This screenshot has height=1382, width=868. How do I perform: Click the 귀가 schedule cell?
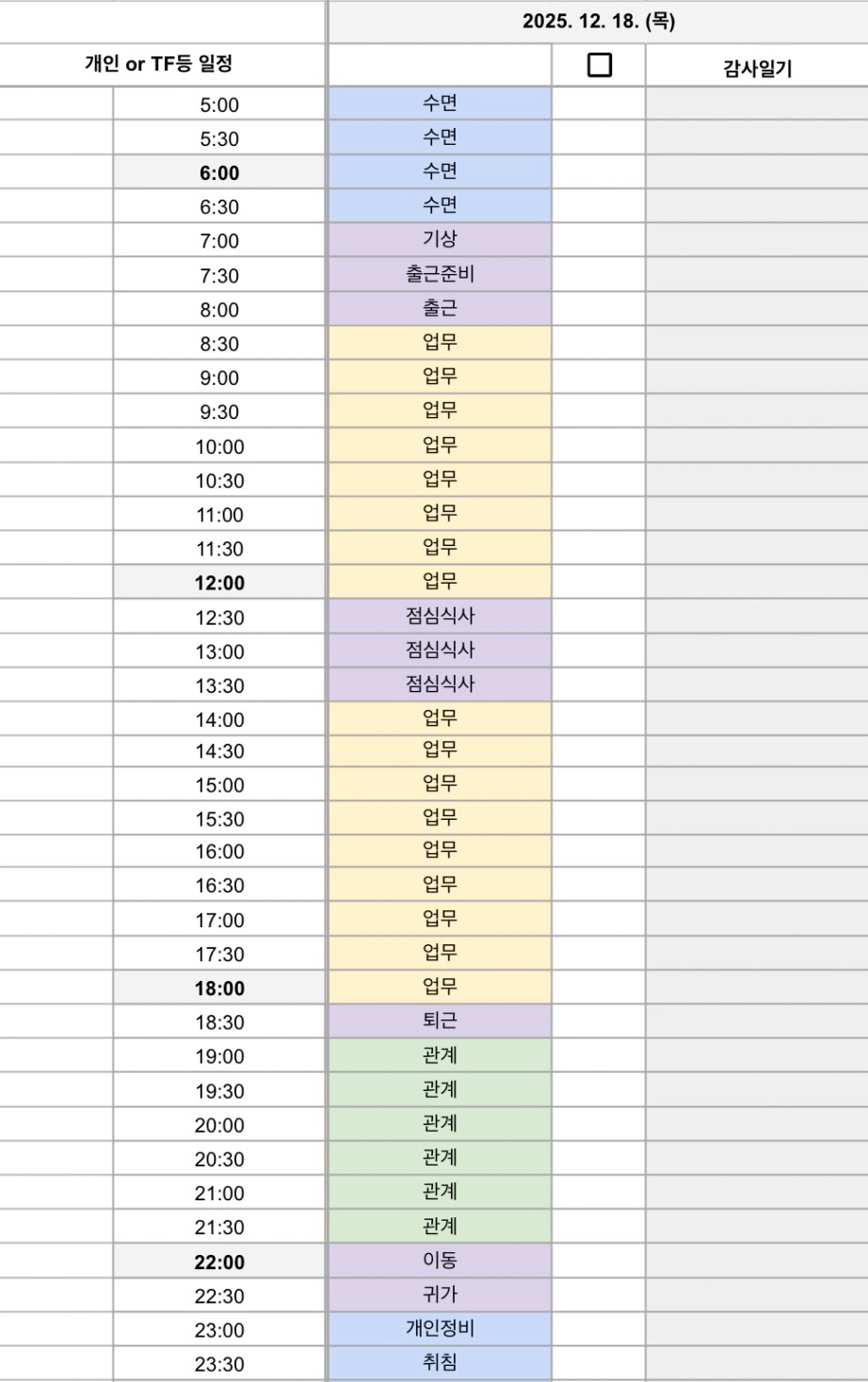pyautogui.click(x=440, y=1294)
